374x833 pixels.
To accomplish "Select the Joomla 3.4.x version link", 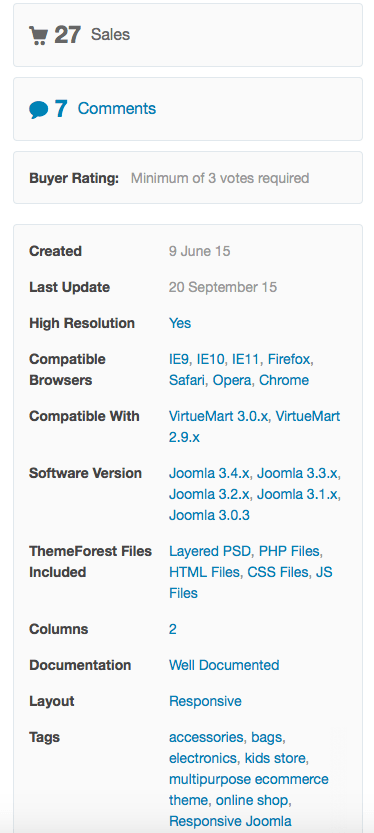I will (209, 473).
